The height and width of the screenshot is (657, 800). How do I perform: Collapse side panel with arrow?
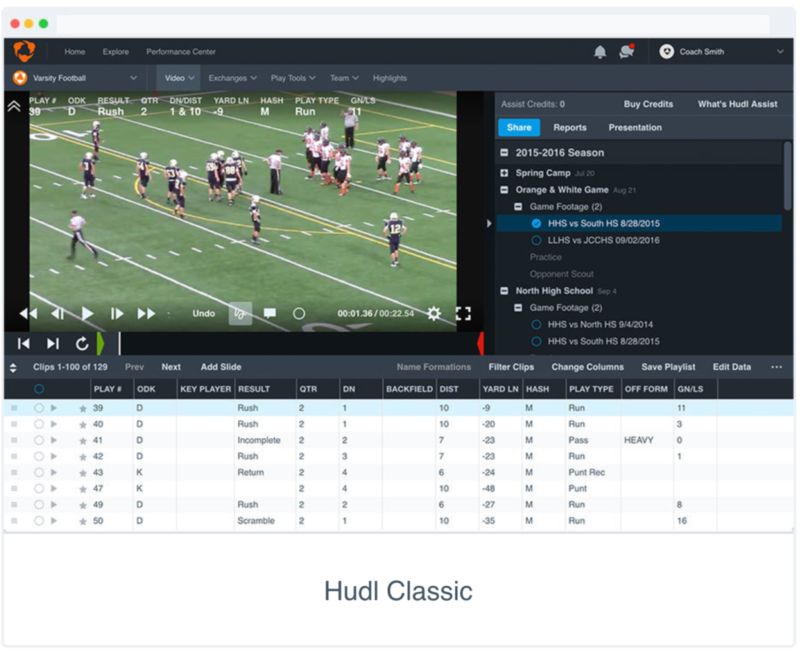(489, 223)
